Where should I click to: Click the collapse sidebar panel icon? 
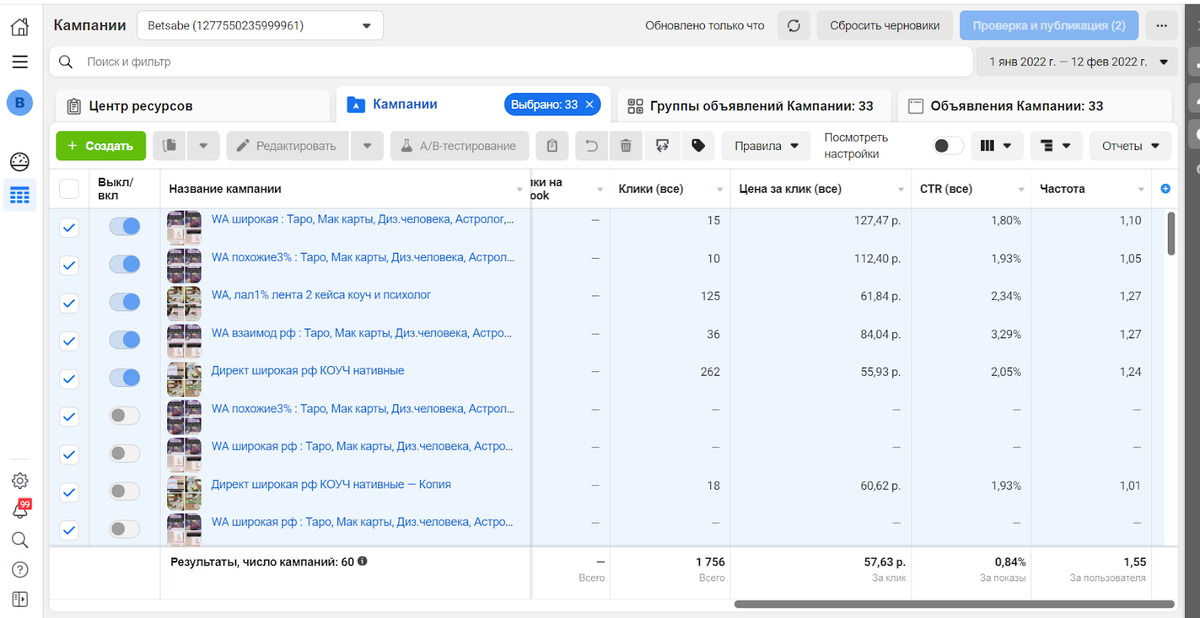(20, 600)
